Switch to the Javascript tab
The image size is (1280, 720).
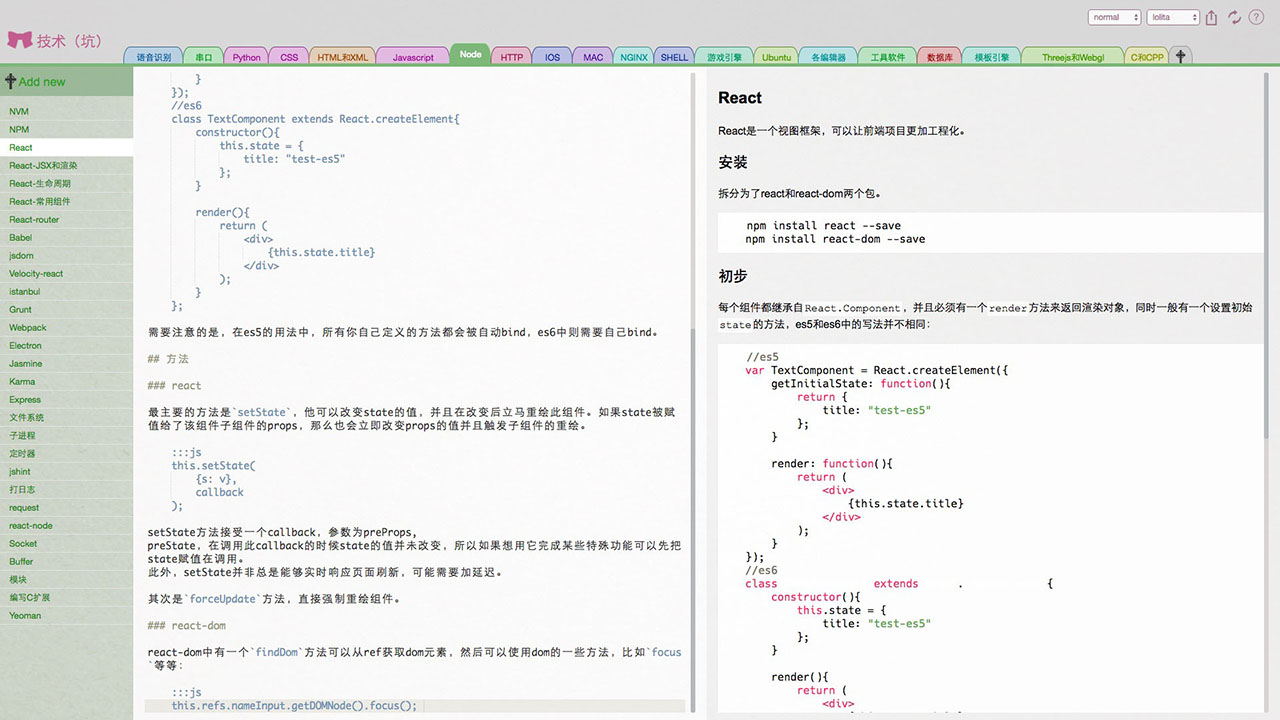(413, 57)
